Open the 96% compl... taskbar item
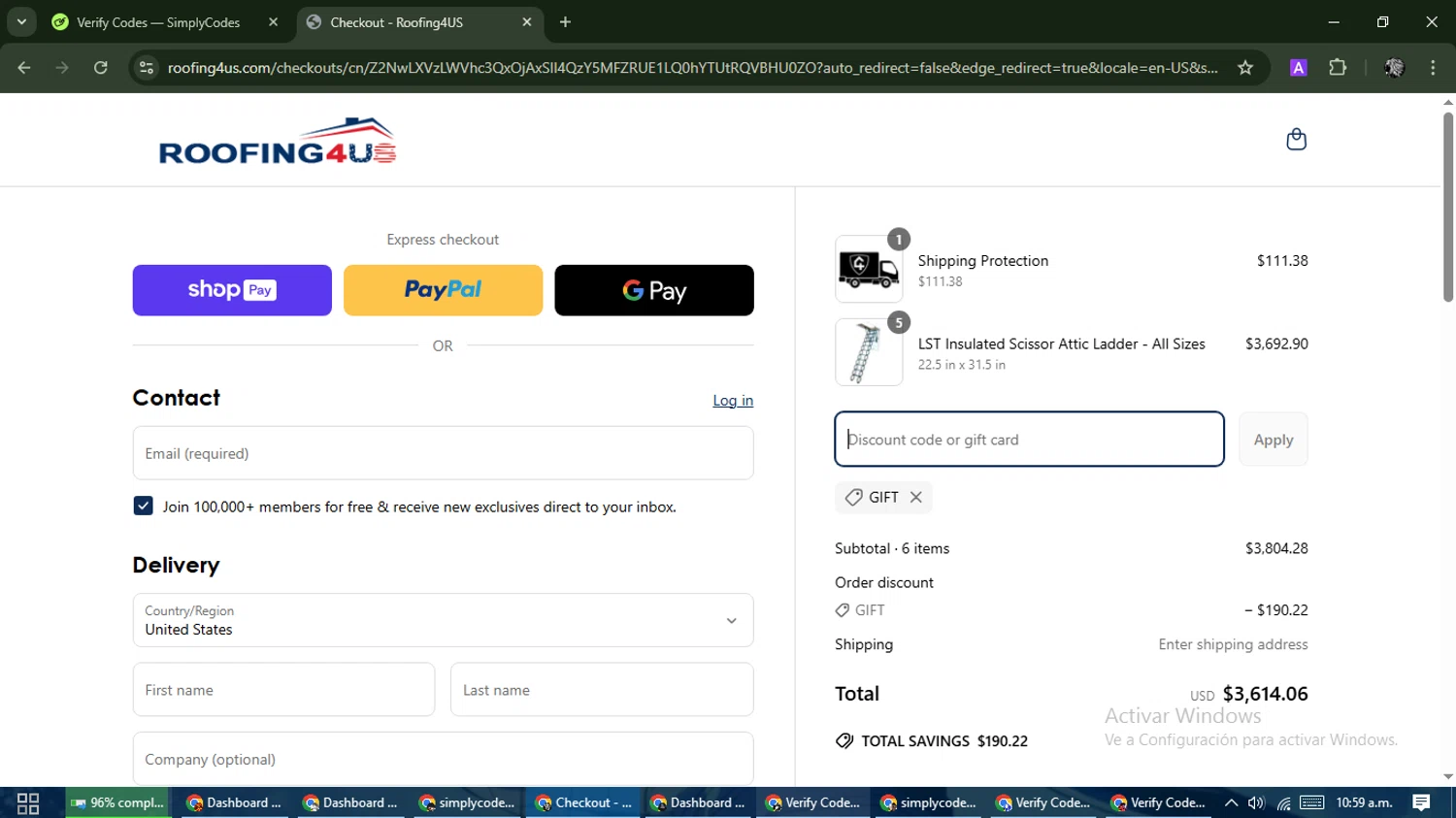Image resolution: width=1456 pixels, height=818 pixels. [117, 803]
